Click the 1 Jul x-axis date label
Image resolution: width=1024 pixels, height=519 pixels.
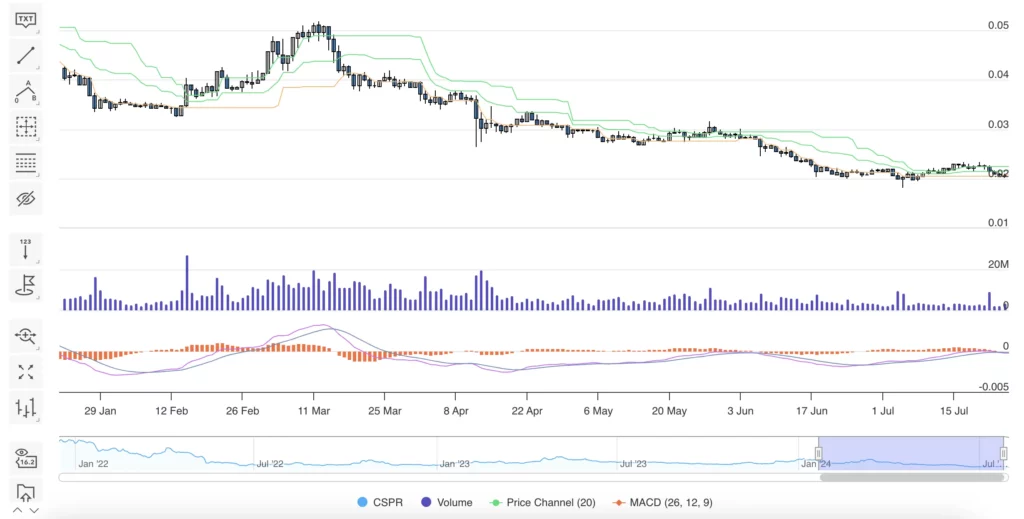(883, 411)
